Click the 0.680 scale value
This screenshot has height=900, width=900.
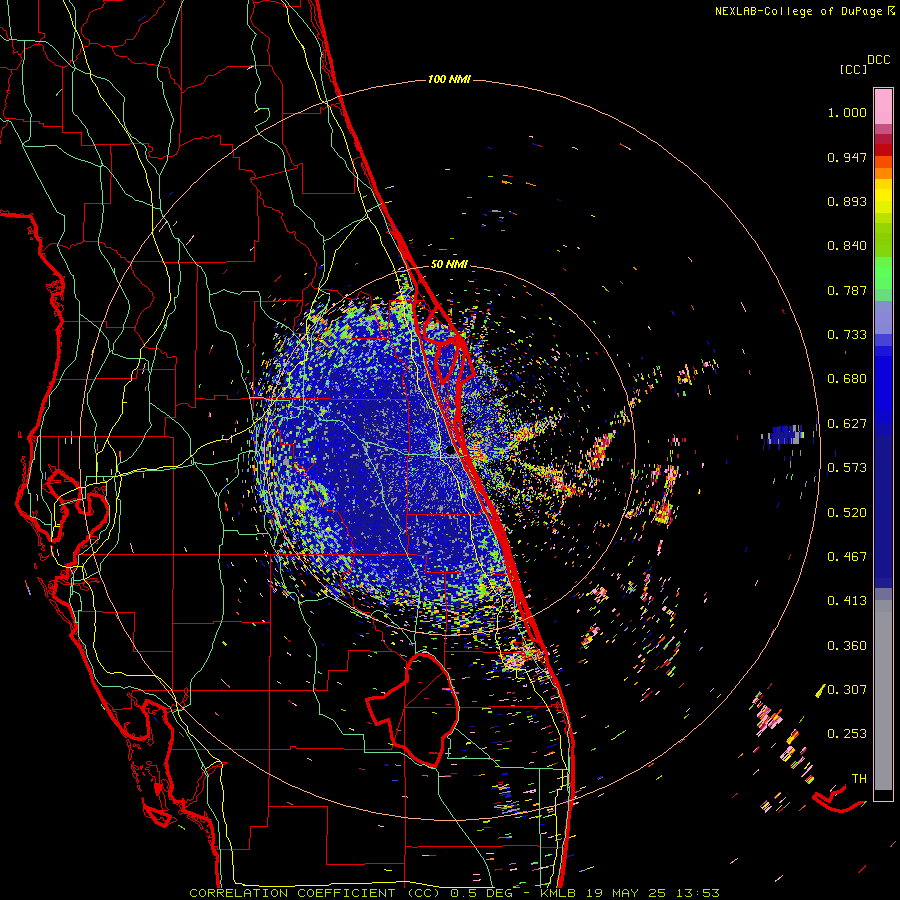click(x=847, y=379)
